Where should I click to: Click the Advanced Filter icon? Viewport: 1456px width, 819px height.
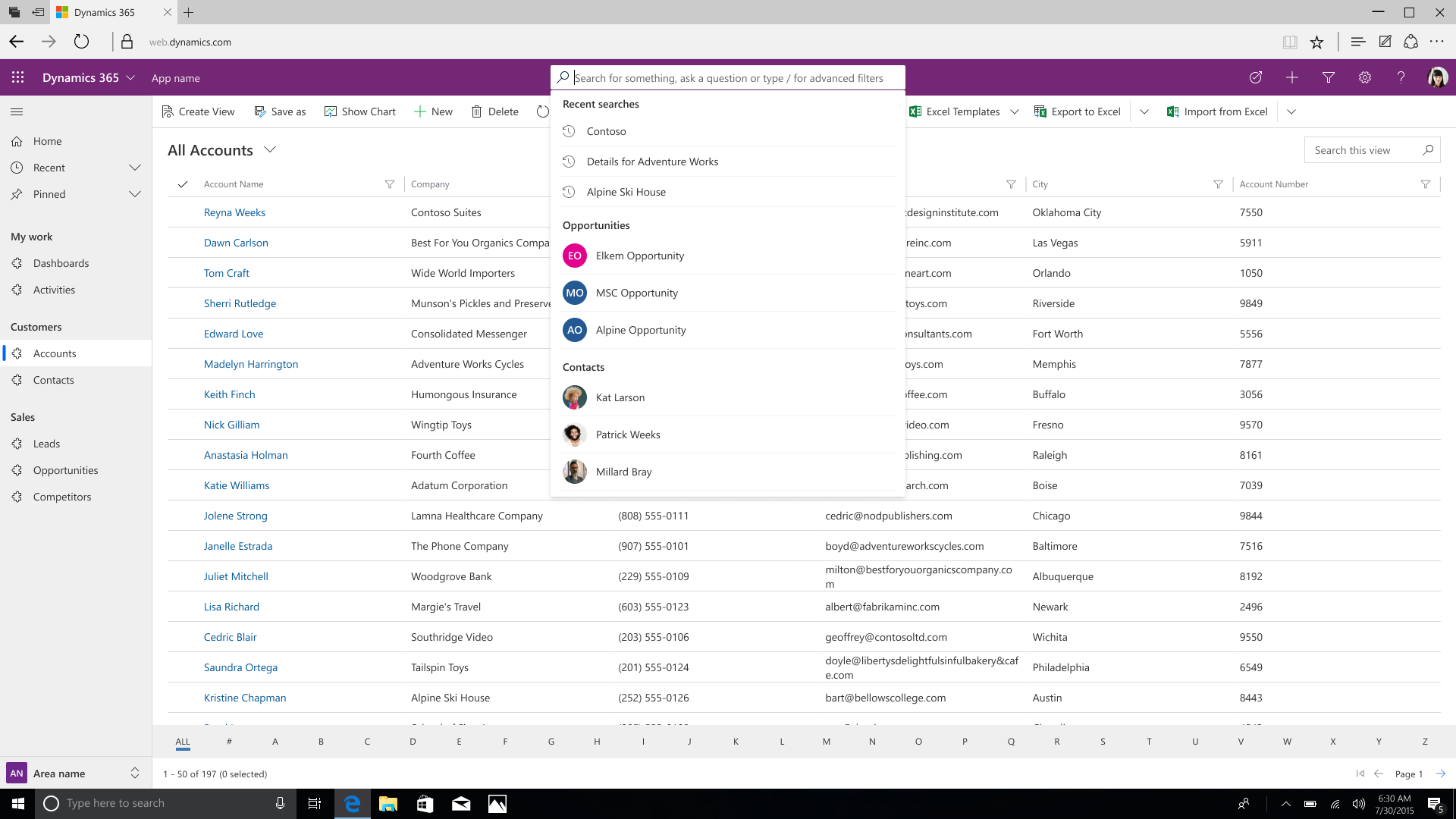coord(1328,78)
